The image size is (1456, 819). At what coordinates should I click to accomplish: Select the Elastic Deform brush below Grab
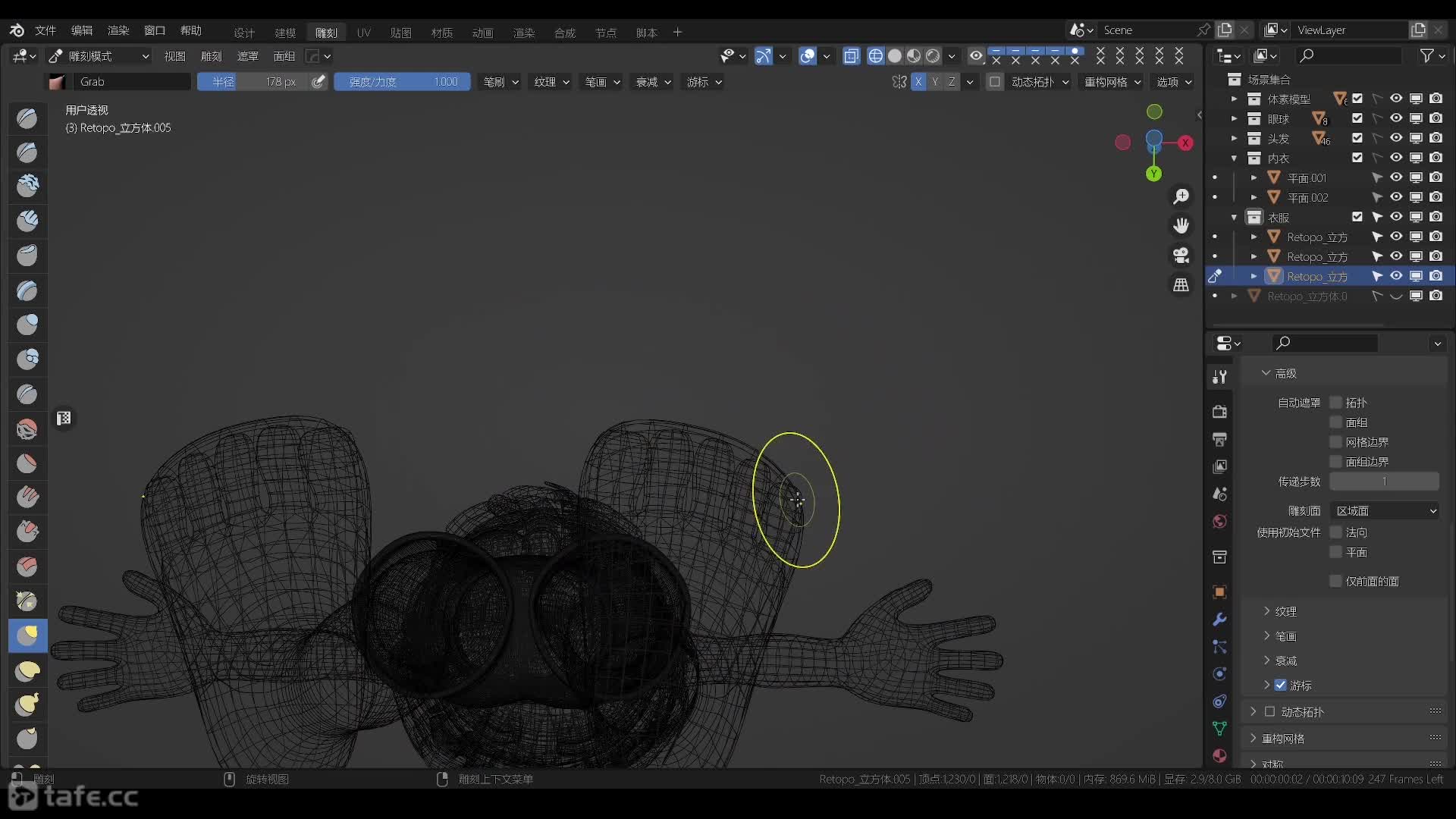(x=27, y=670)
